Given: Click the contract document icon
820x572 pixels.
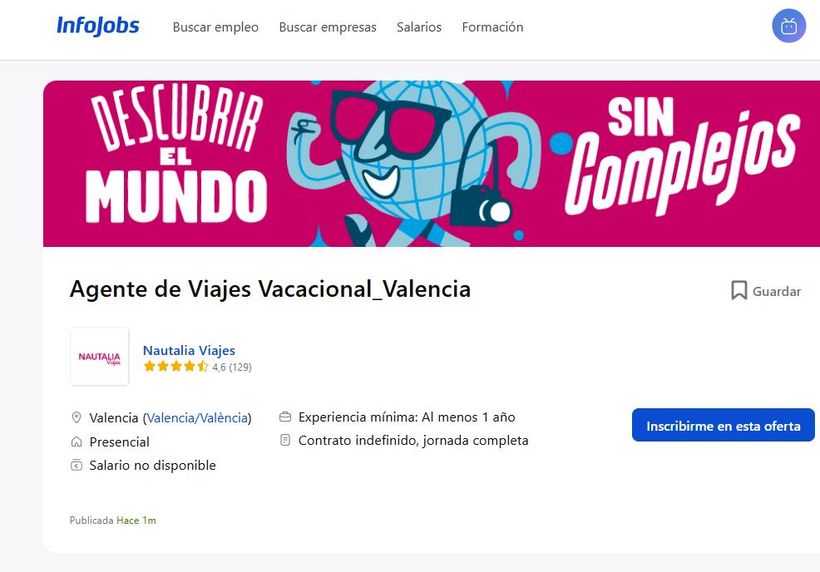Looking at the screenshot, I should pos(285,440).
